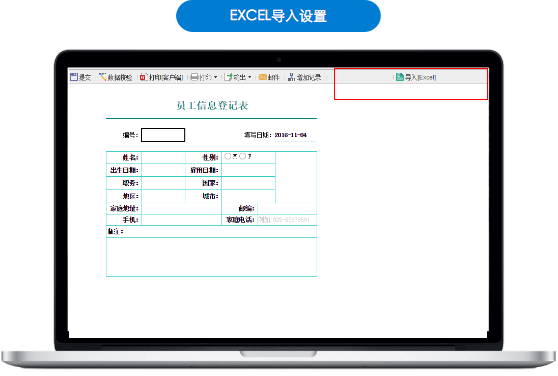This screenshot has height=376, width=558.
Task: Open the 打印 print dropdown menu
Action: [x=204, y=77]
